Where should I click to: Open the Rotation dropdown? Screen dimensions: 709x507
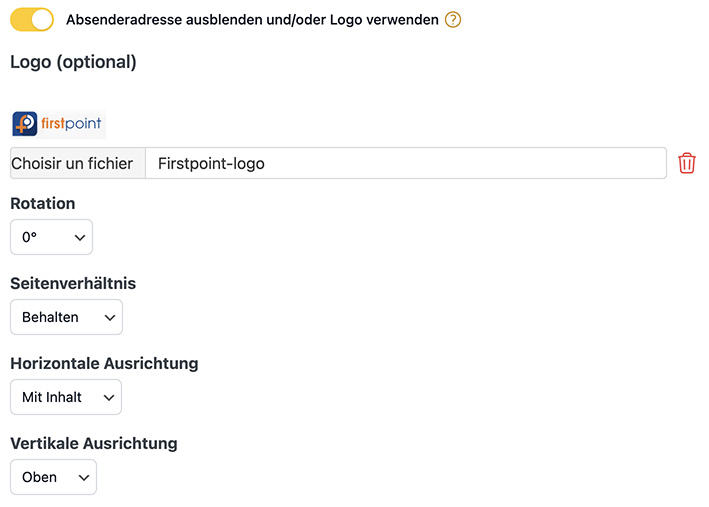pyautogui.click(x=52, y=237)
